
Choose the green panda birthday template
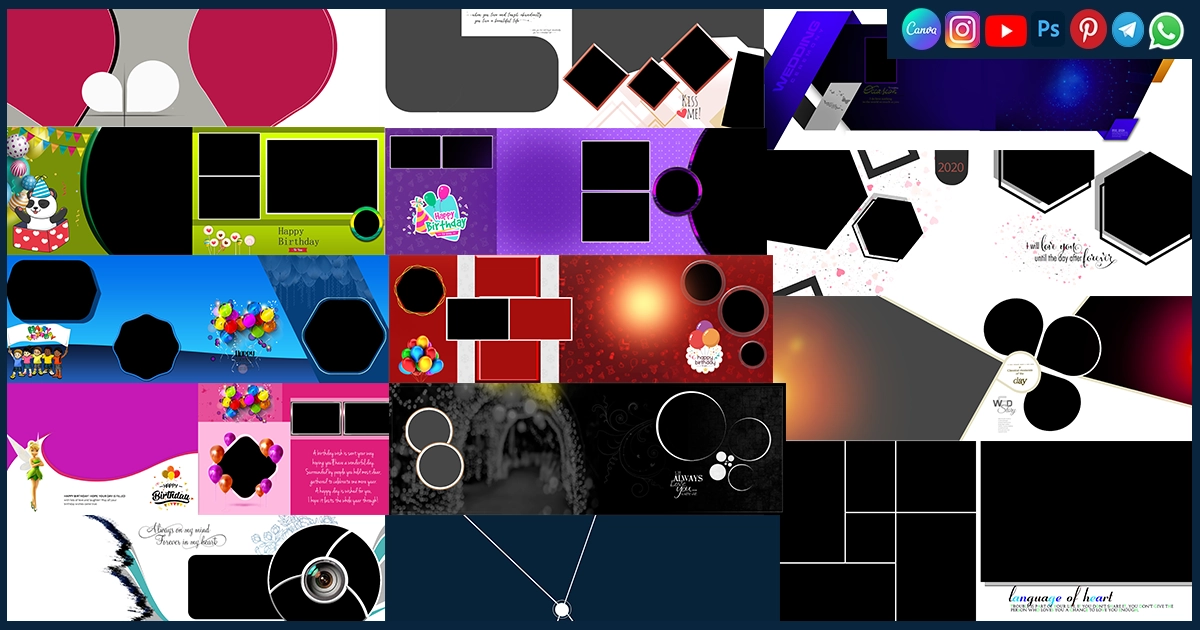click(98, 190)
